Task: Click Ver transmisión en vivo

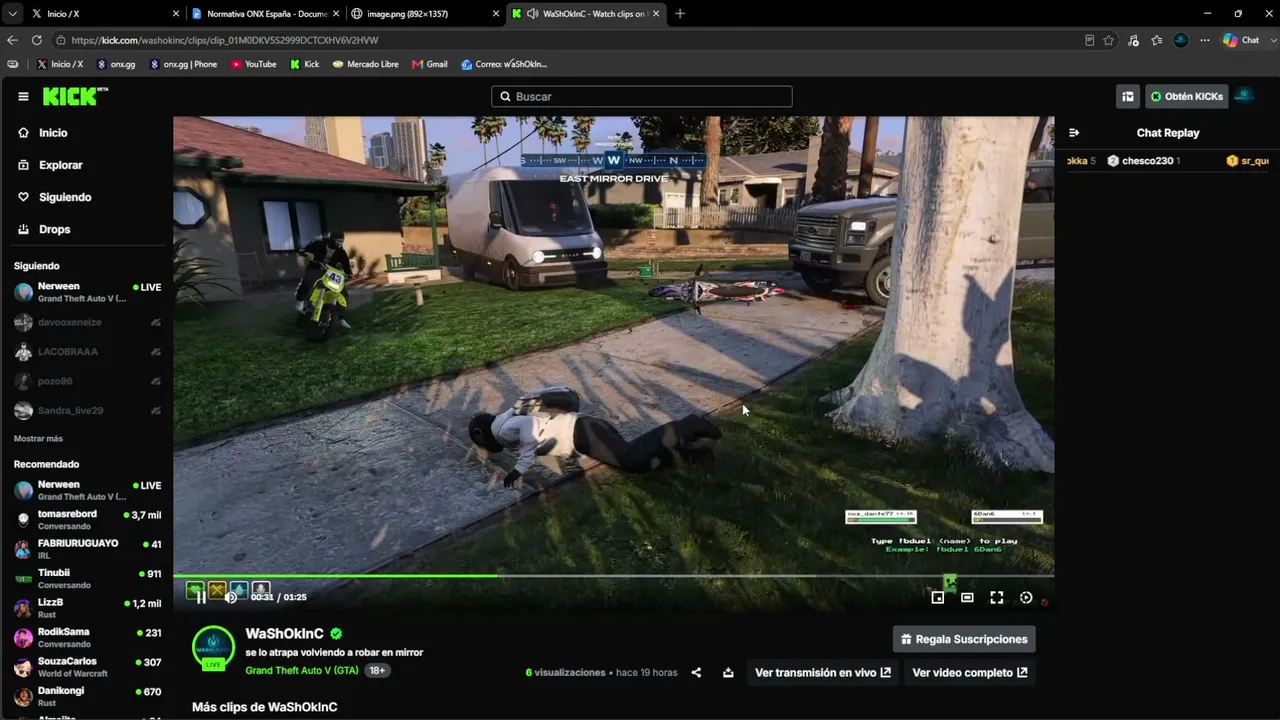Action: tap(823, 672)
